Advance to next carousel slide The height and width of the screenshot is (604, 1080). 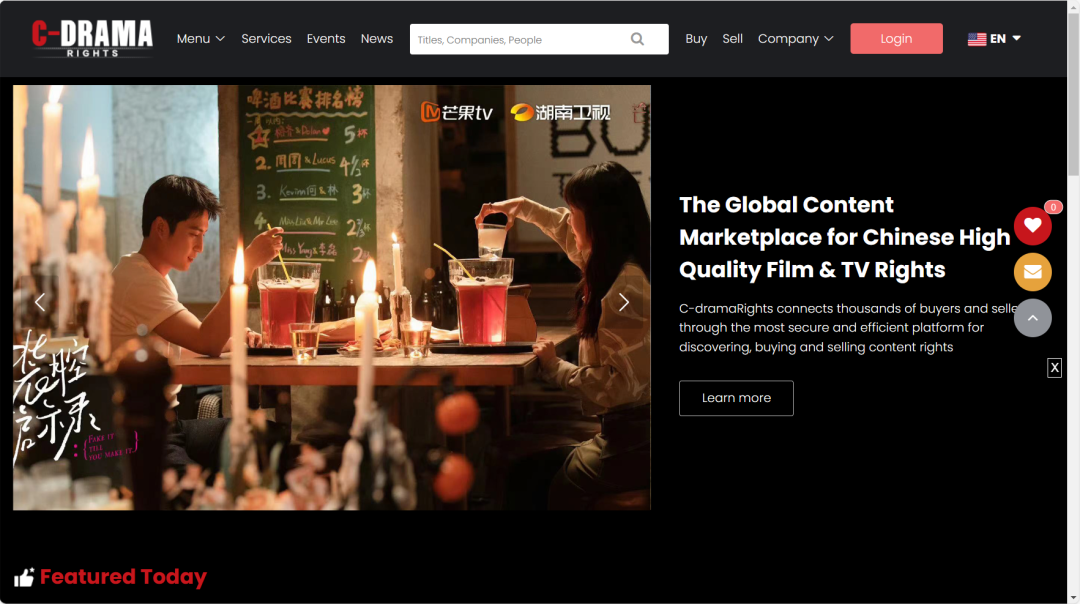pyautogui.click(x=624, y=302)
